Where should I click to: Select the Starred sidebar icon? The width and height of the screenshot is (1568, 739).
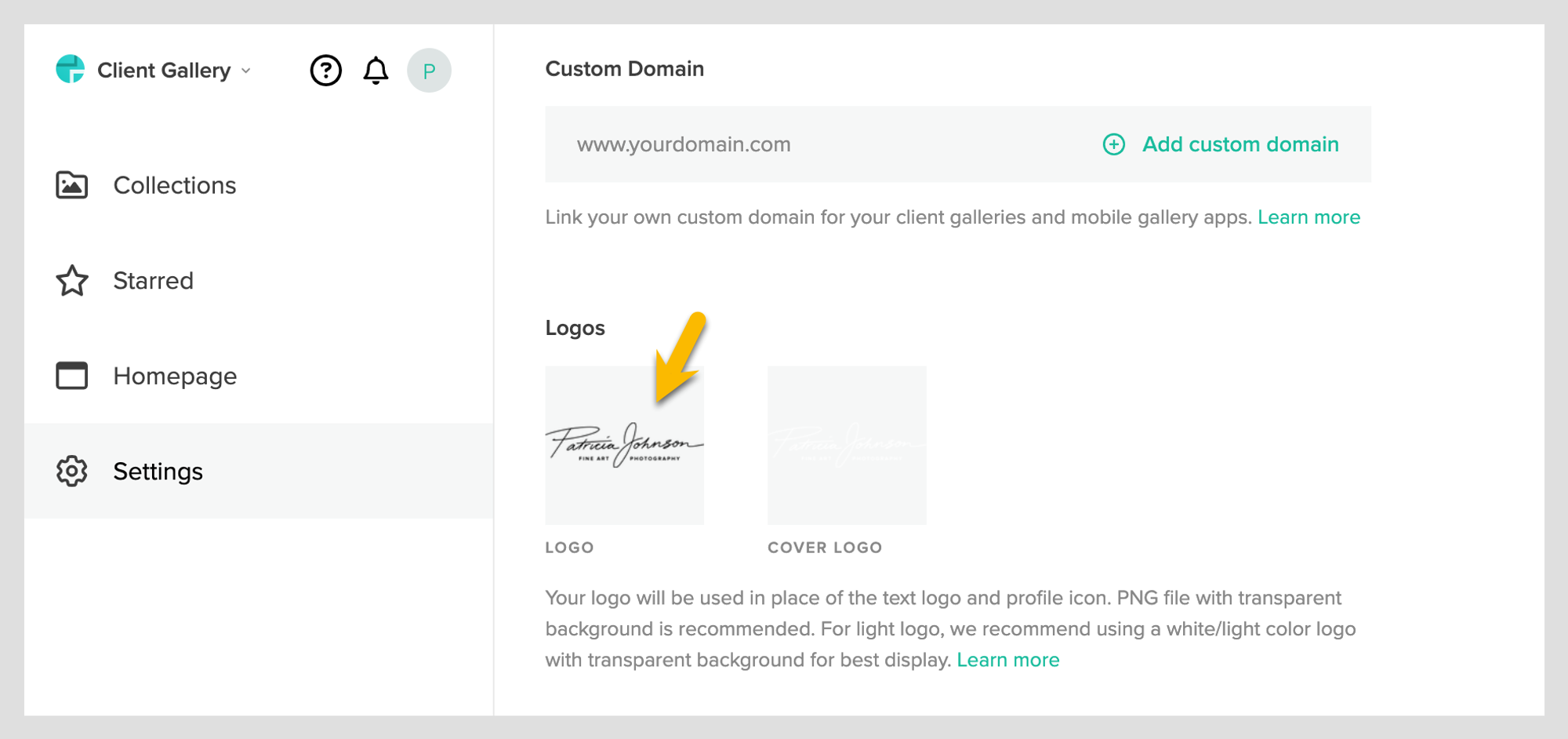[x=71, y=281]
